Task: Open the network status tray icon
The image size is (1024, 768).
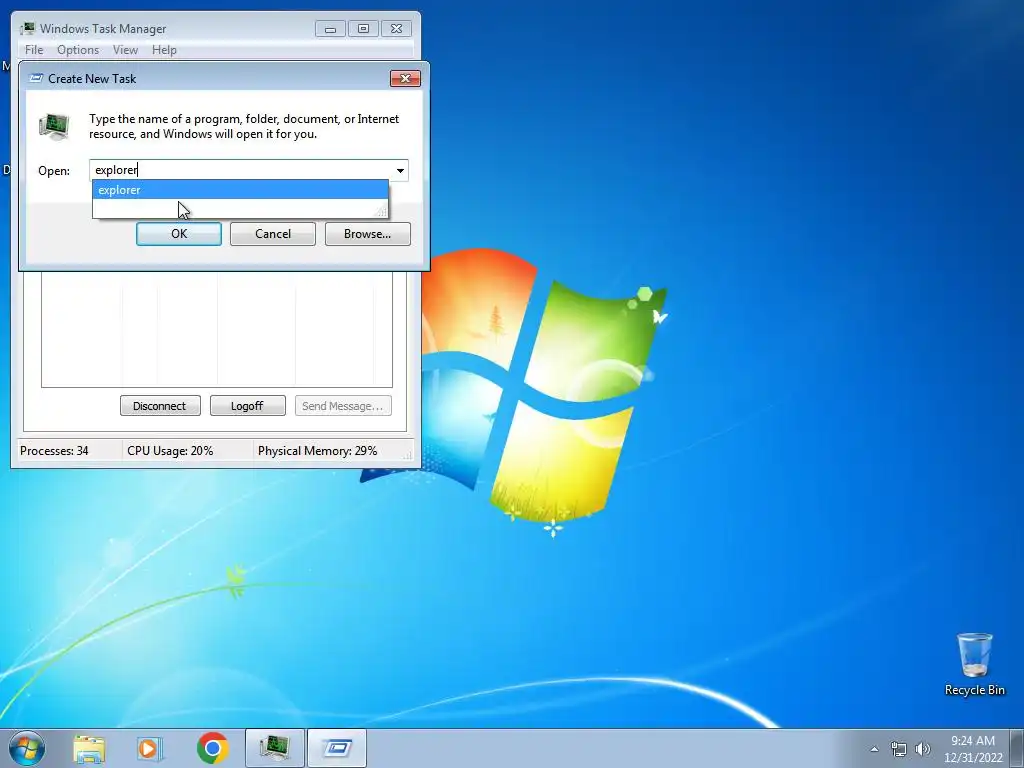Action: tap(899, 750)
